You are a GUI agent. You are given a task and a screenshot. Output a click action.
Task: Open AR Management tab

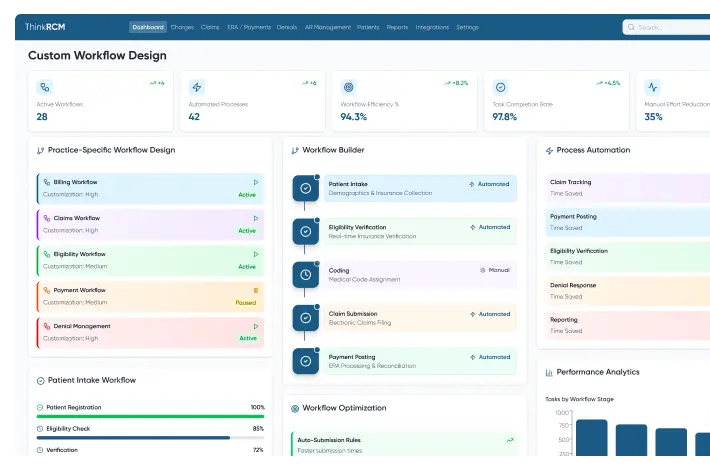point(327,27)
